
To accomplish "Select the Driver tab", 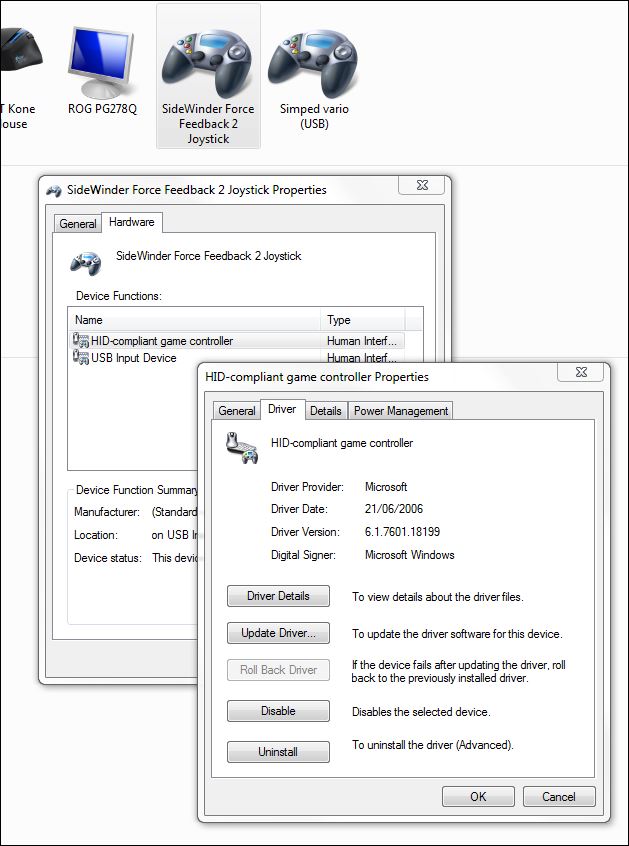I will pos(282,409).
